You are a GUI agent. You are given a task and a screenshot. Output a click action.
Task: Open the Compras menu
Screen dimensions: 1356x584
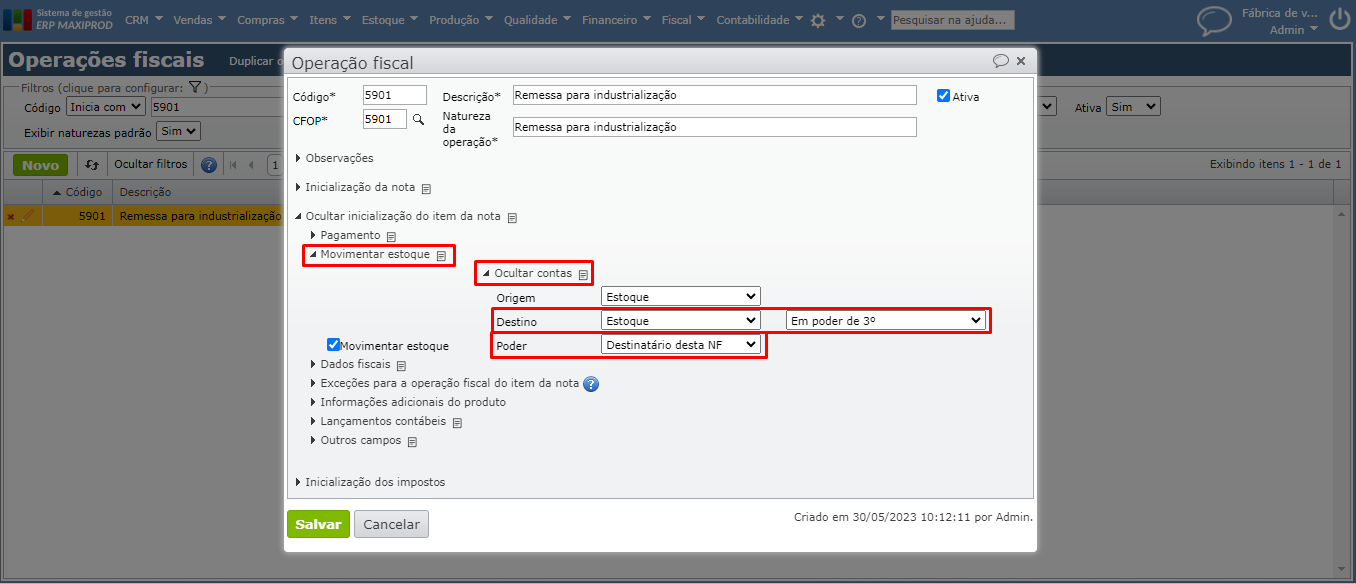point(268,20)
